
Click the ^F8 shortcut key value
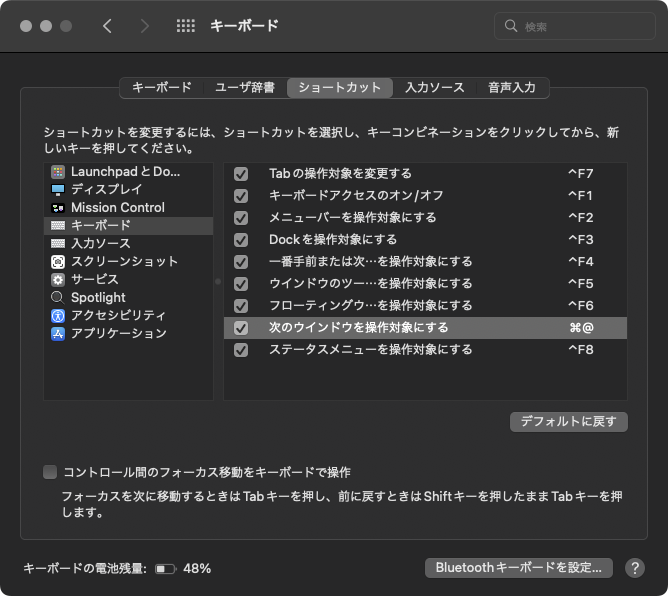point(581,350)
